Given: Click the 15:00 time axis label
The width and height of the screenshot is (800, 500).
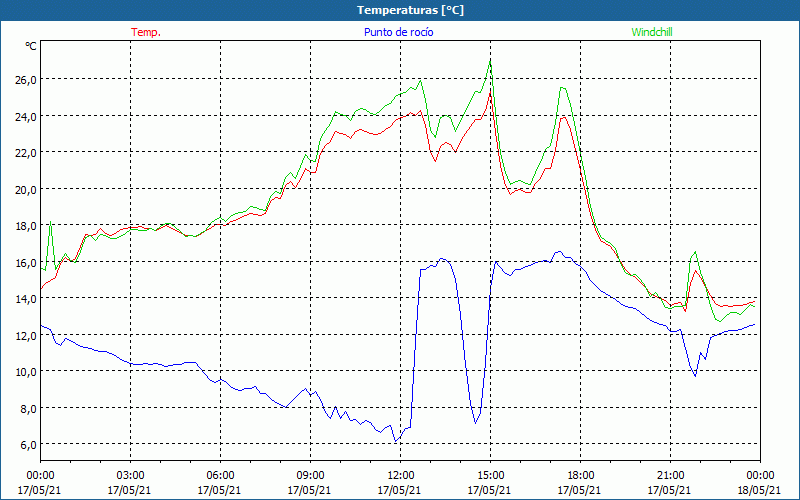Looking at the screenshot, I should point(490,476).
